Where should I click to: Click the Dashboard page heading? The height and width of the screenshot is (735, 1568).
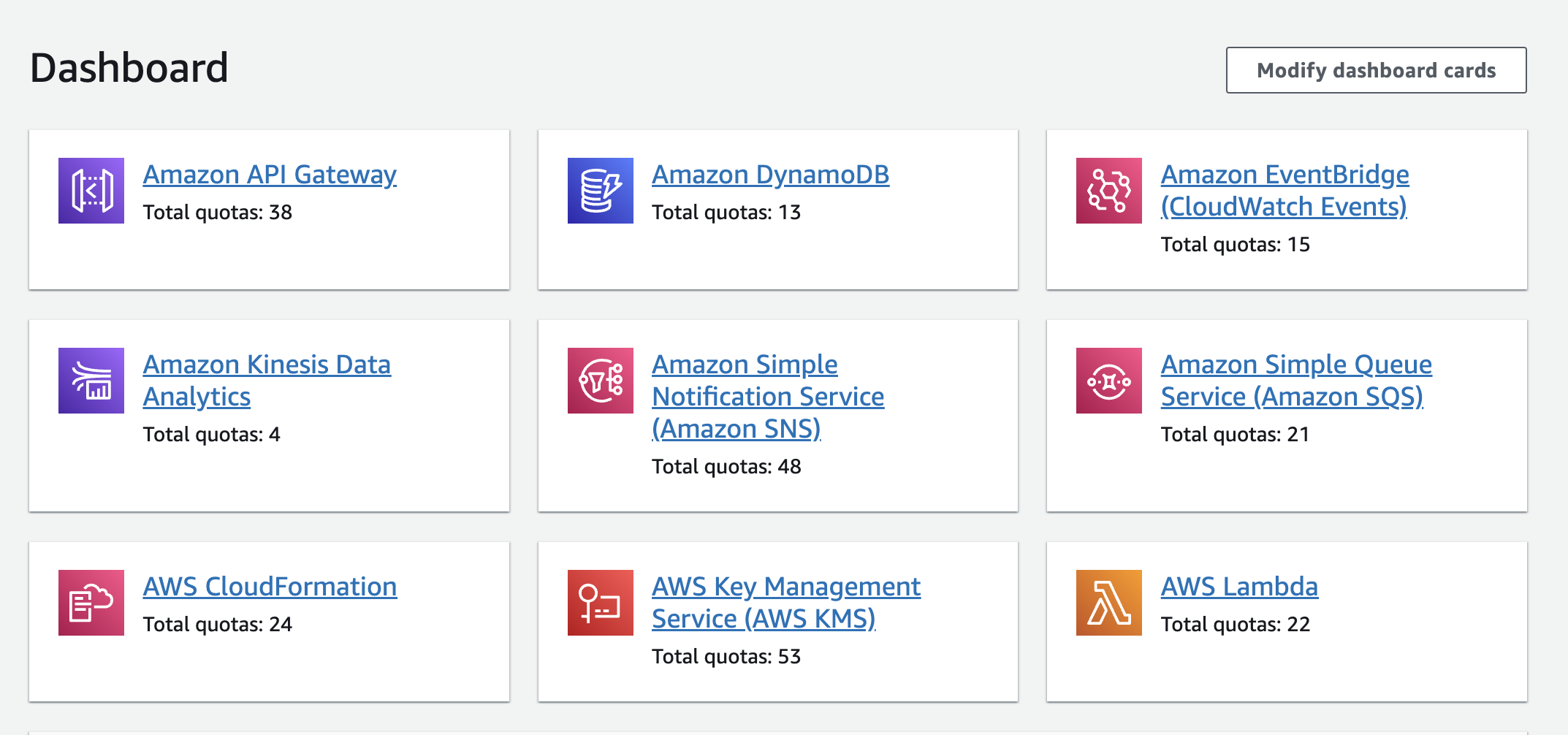129,68
